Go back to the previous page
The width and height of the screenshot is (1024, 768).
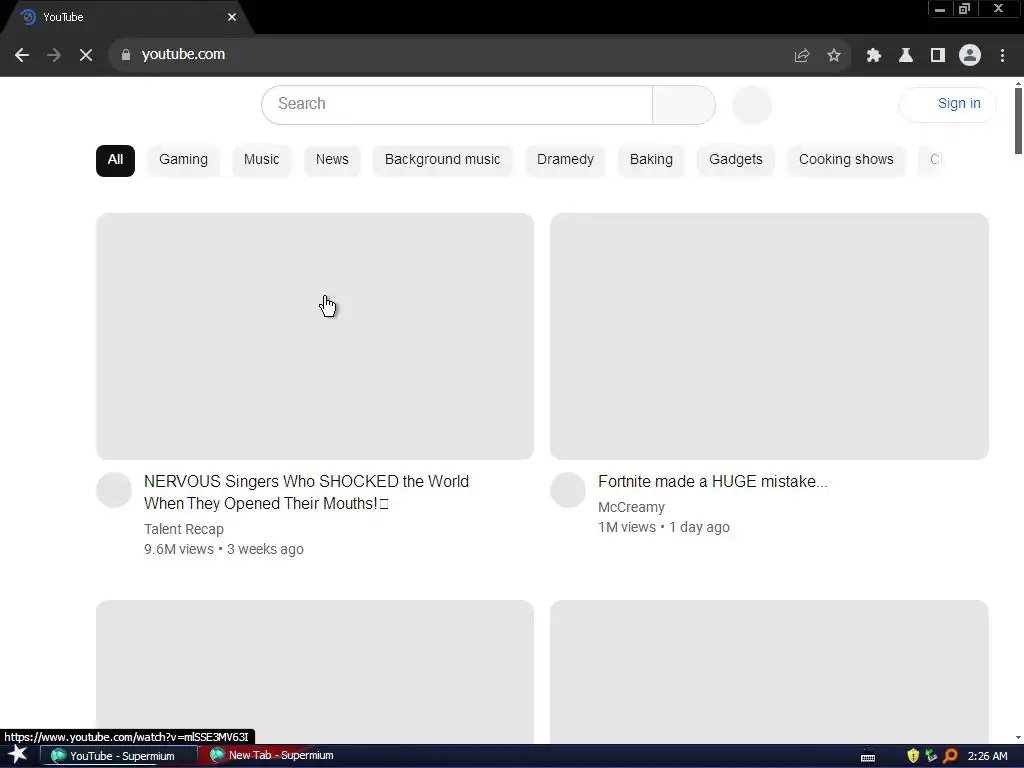(x=22, y=55)
